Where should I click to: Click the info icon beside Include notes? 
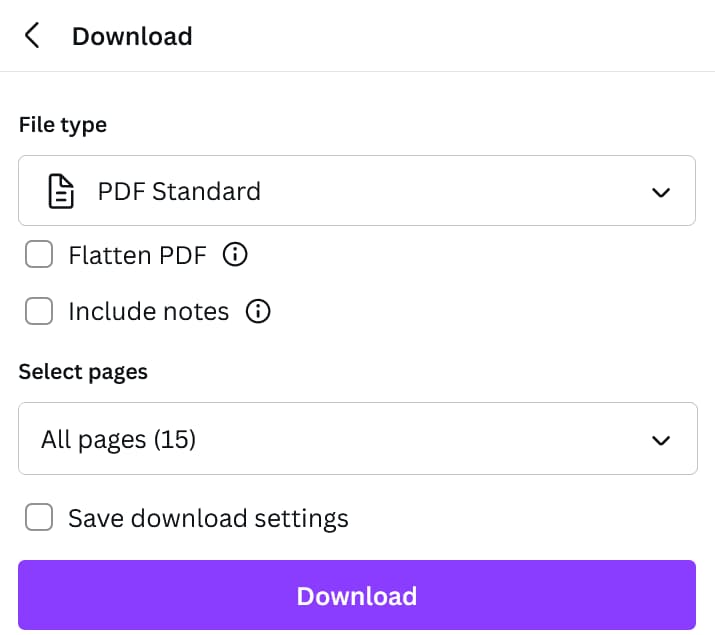[x=258, y=312]
